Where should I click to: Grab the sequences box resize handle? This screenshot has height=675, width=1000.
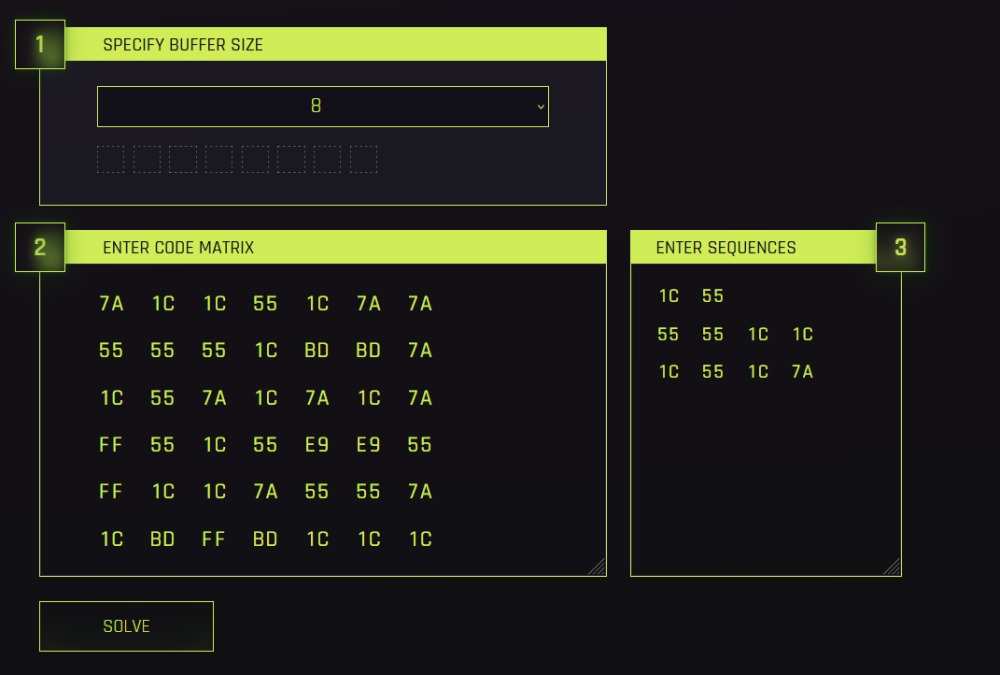tap(892, 567)
